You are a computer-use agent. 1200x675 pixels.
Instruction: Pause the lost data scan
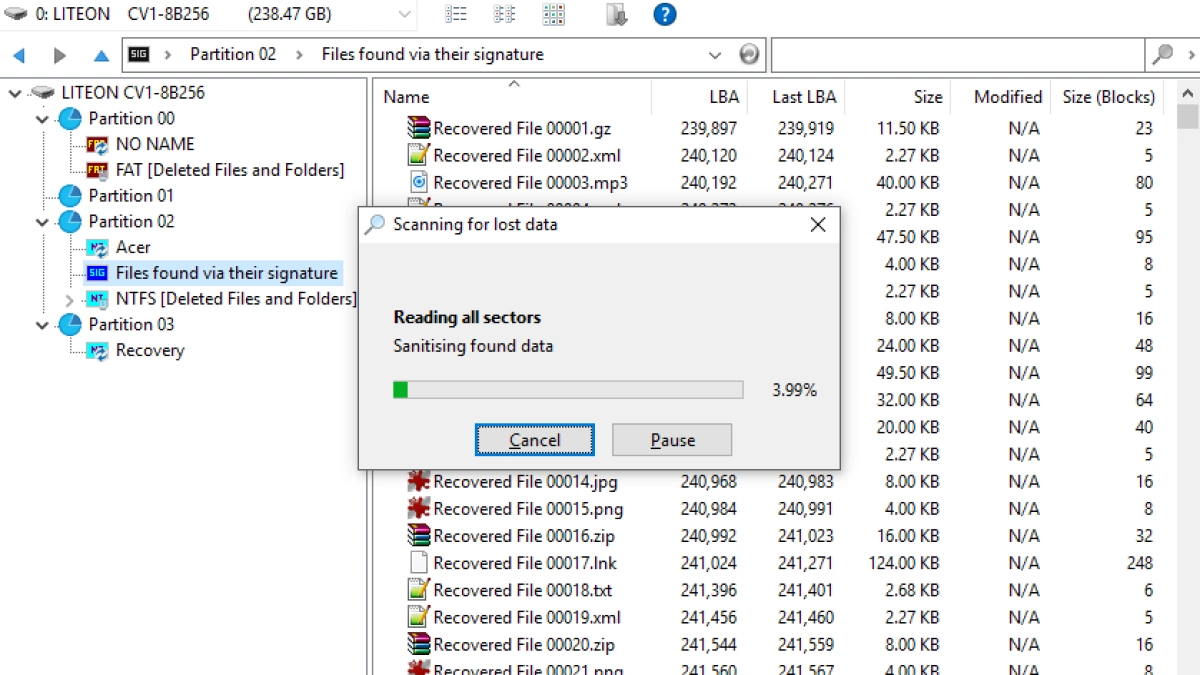[672, 440]
